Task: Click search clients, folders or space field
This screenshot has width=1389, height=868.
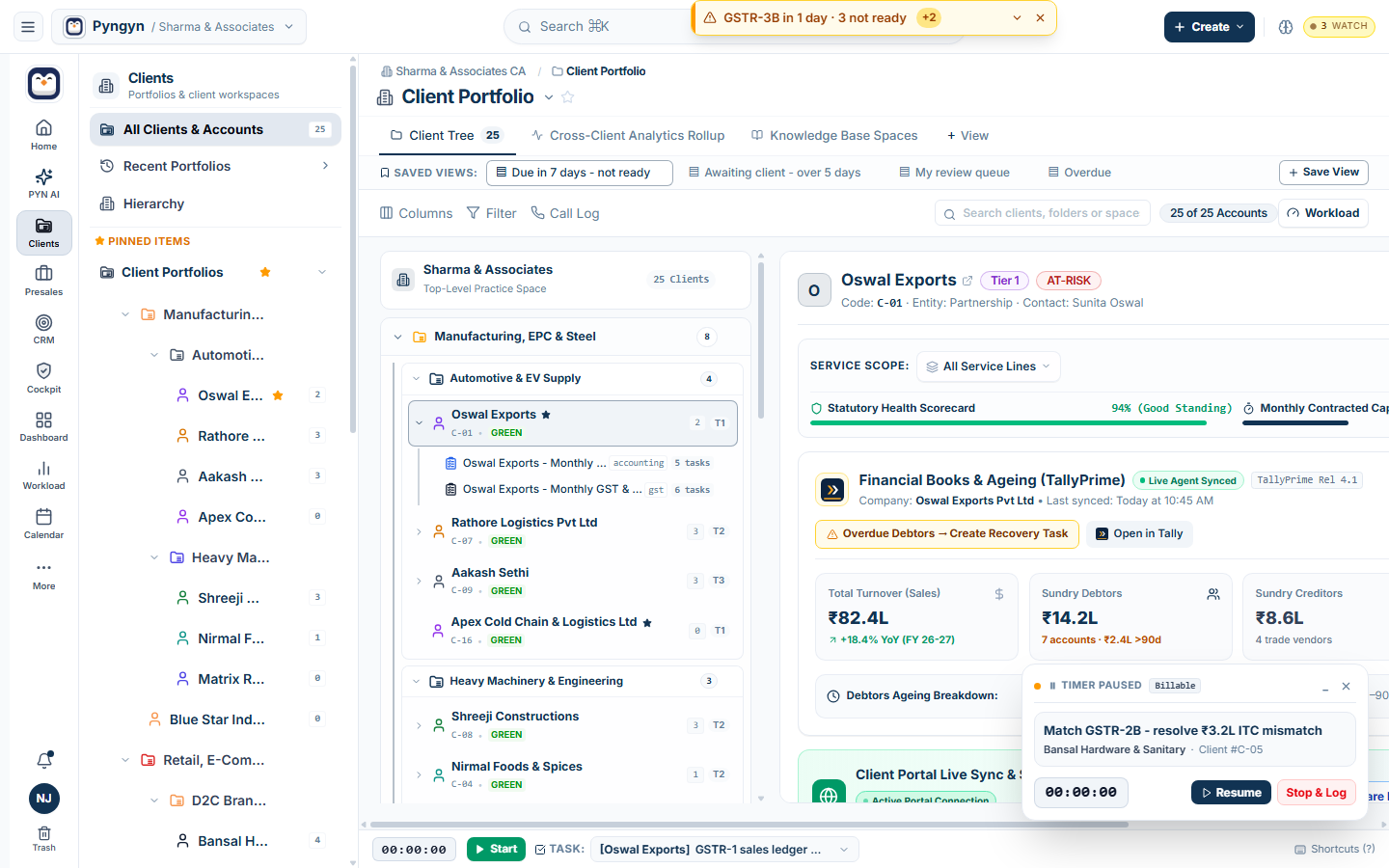Action: (x=1043, y=213)
